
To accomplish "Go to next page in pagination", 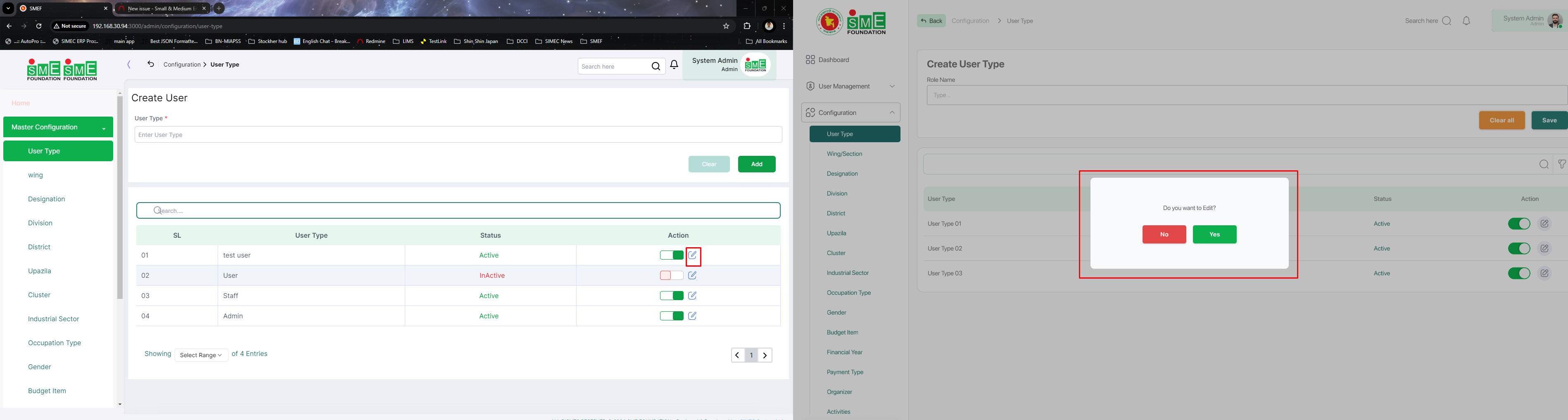I will pos(765,356).
